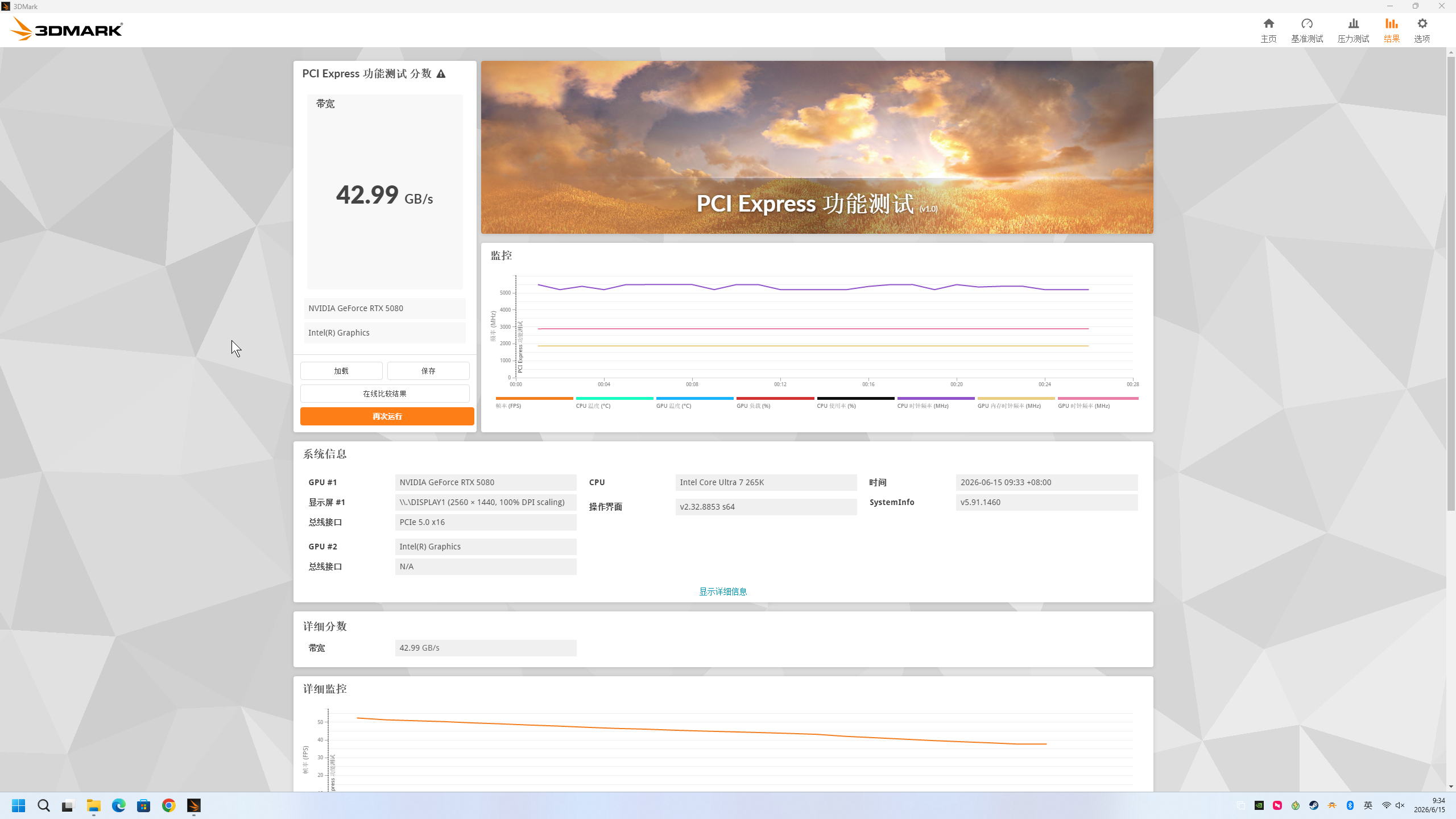Open the clock and date panel
This screenshot has width=1456, height=819.
pos(1430,805)
